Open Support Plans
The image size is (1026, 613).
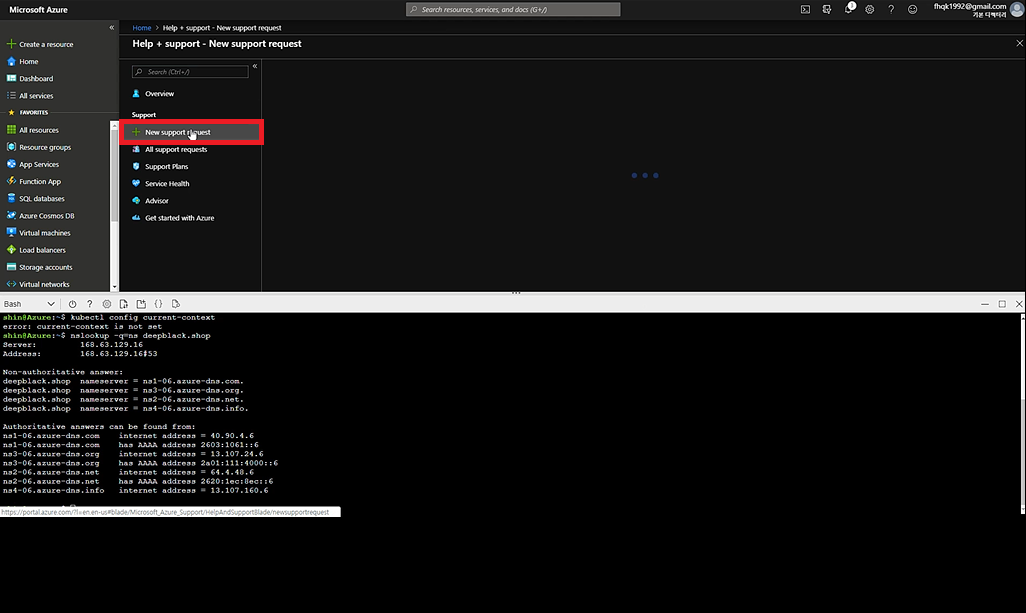160,166
